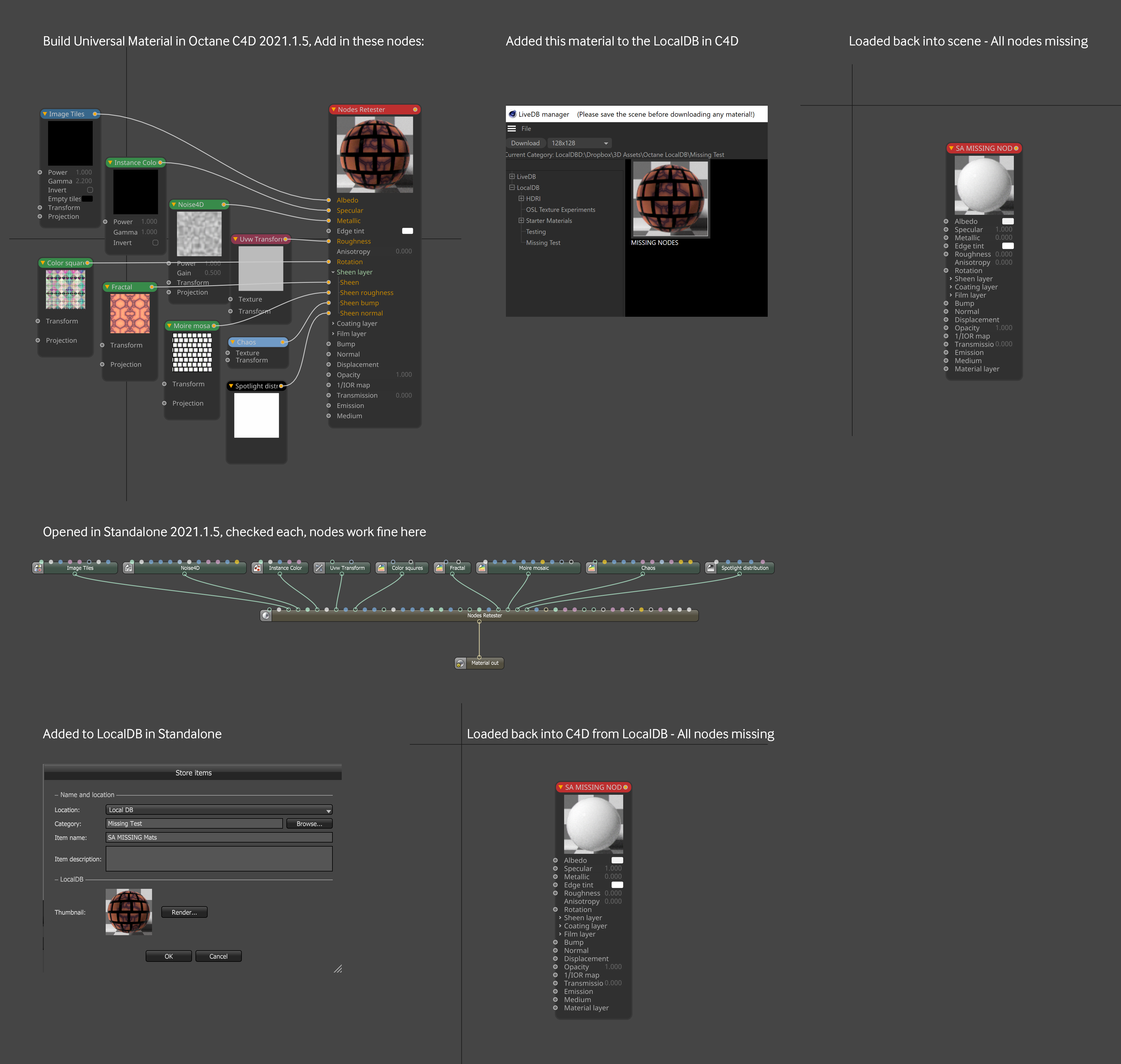This screenshot has width=1121, height=1064.
Task: Click the Uvw Transform standalone node icon
Action: click(319, 568)
